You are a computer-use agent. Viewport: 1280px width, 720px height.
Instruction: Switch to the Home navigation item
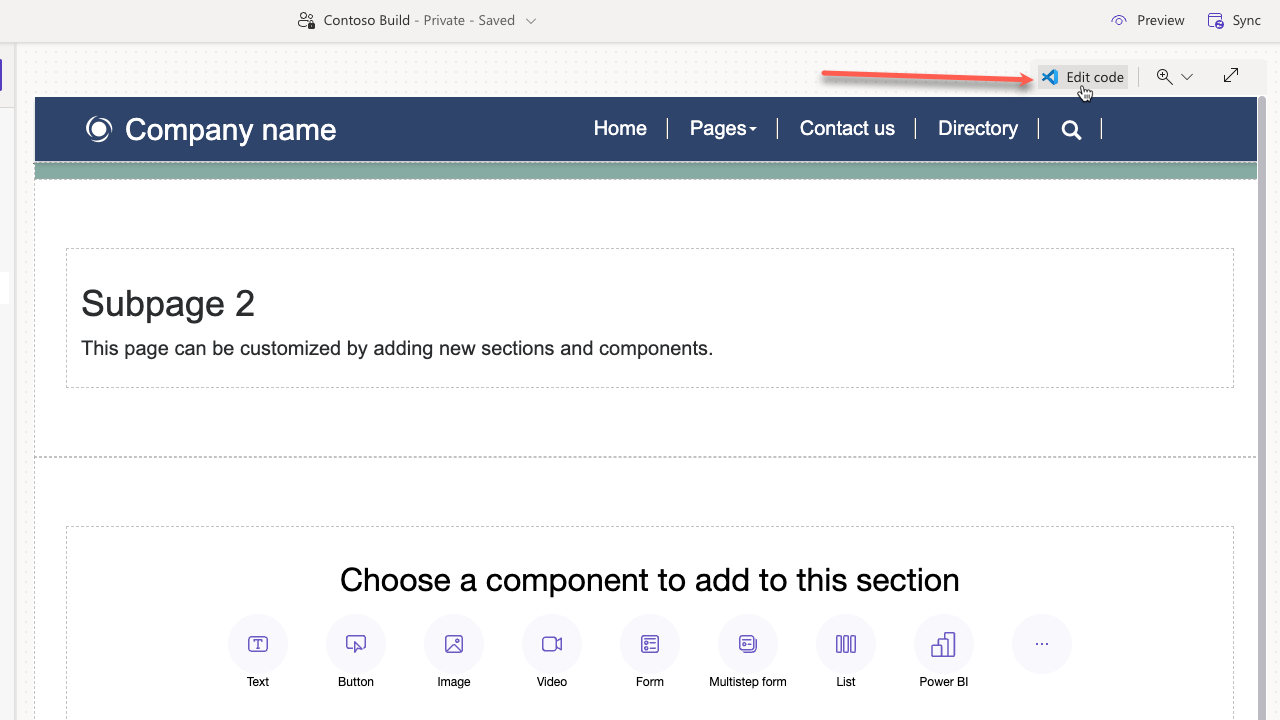620,128
